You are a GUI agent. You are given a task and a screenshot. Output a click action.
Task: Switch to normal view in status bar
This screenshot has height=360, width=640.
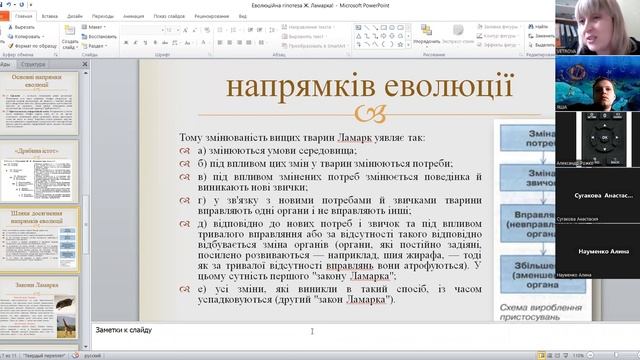coord(541,356)
